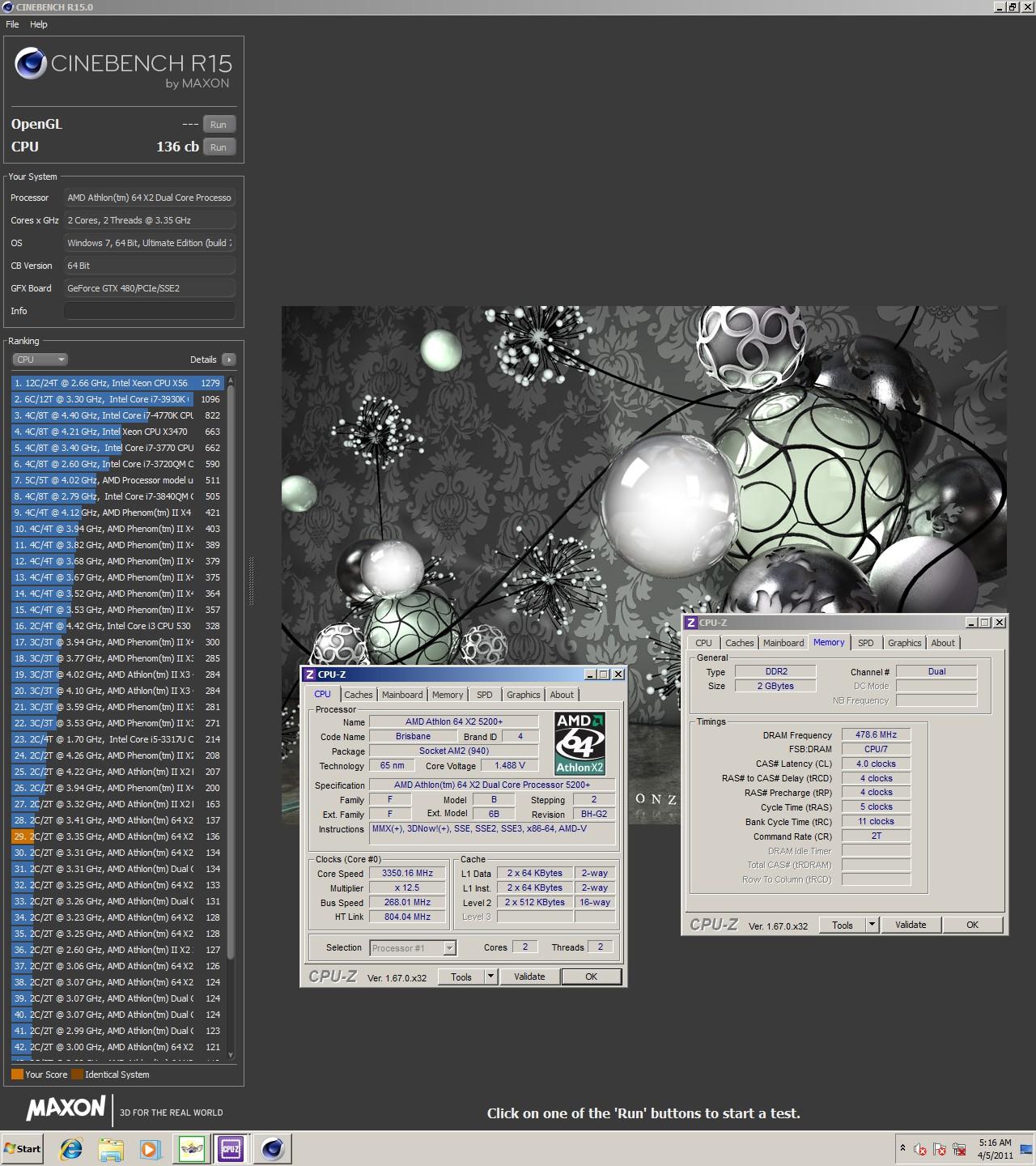This screenshot has height=1166, width=1036.
Task: Select ranking entry 23 Core i5-3317U
Action: [x=117, y=739]
